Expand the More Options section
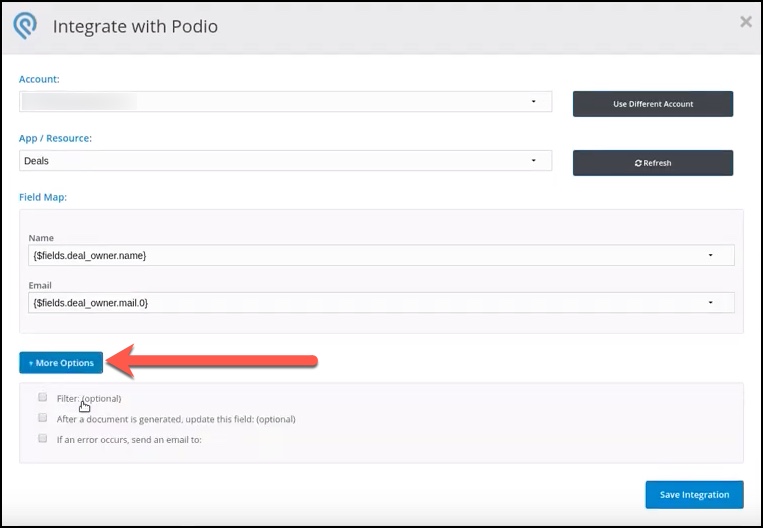 coord(61,363)
